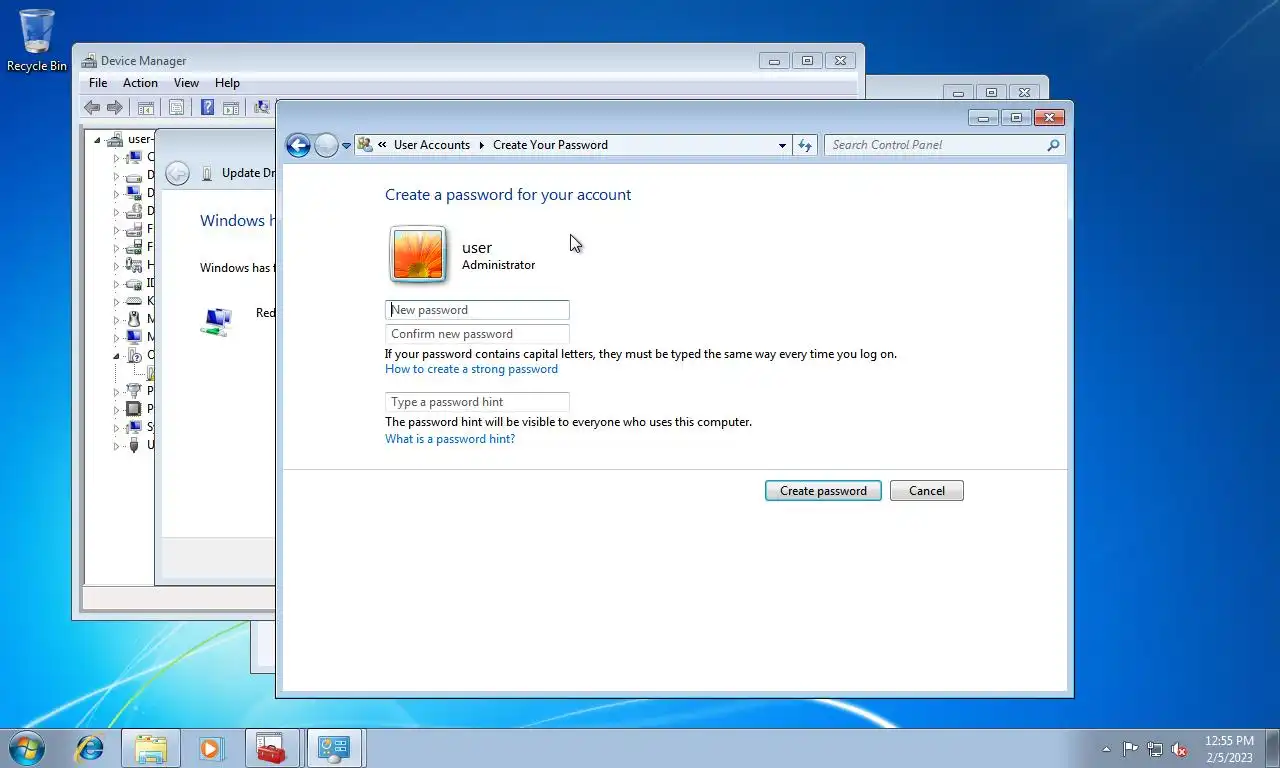This screenshot has width=1280, height=768.
Task: Focus the Type a password hint field
Action: 477,402
